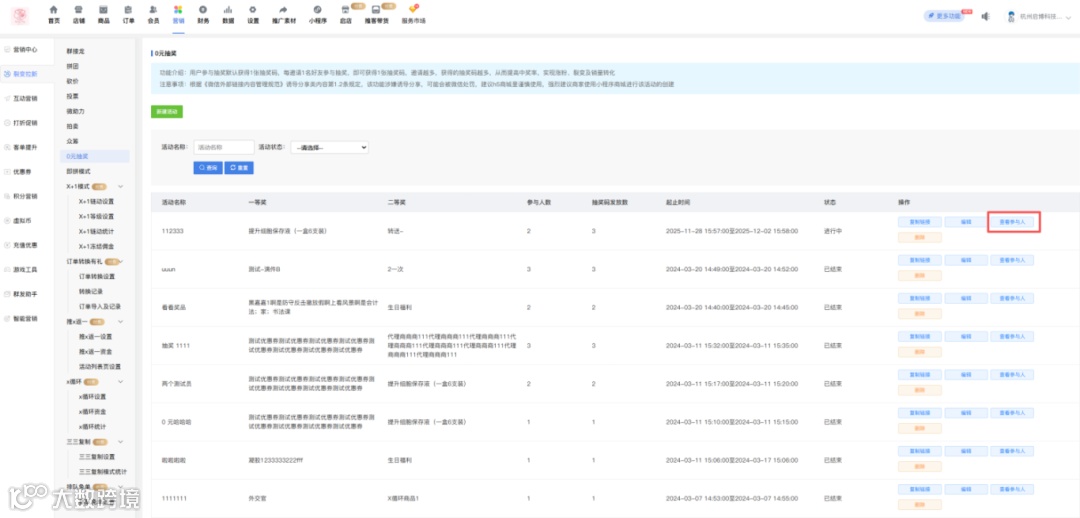Open the 小程序 mini program icon
The height and width of the screenshot is (518, 1080).
(317, 10)
